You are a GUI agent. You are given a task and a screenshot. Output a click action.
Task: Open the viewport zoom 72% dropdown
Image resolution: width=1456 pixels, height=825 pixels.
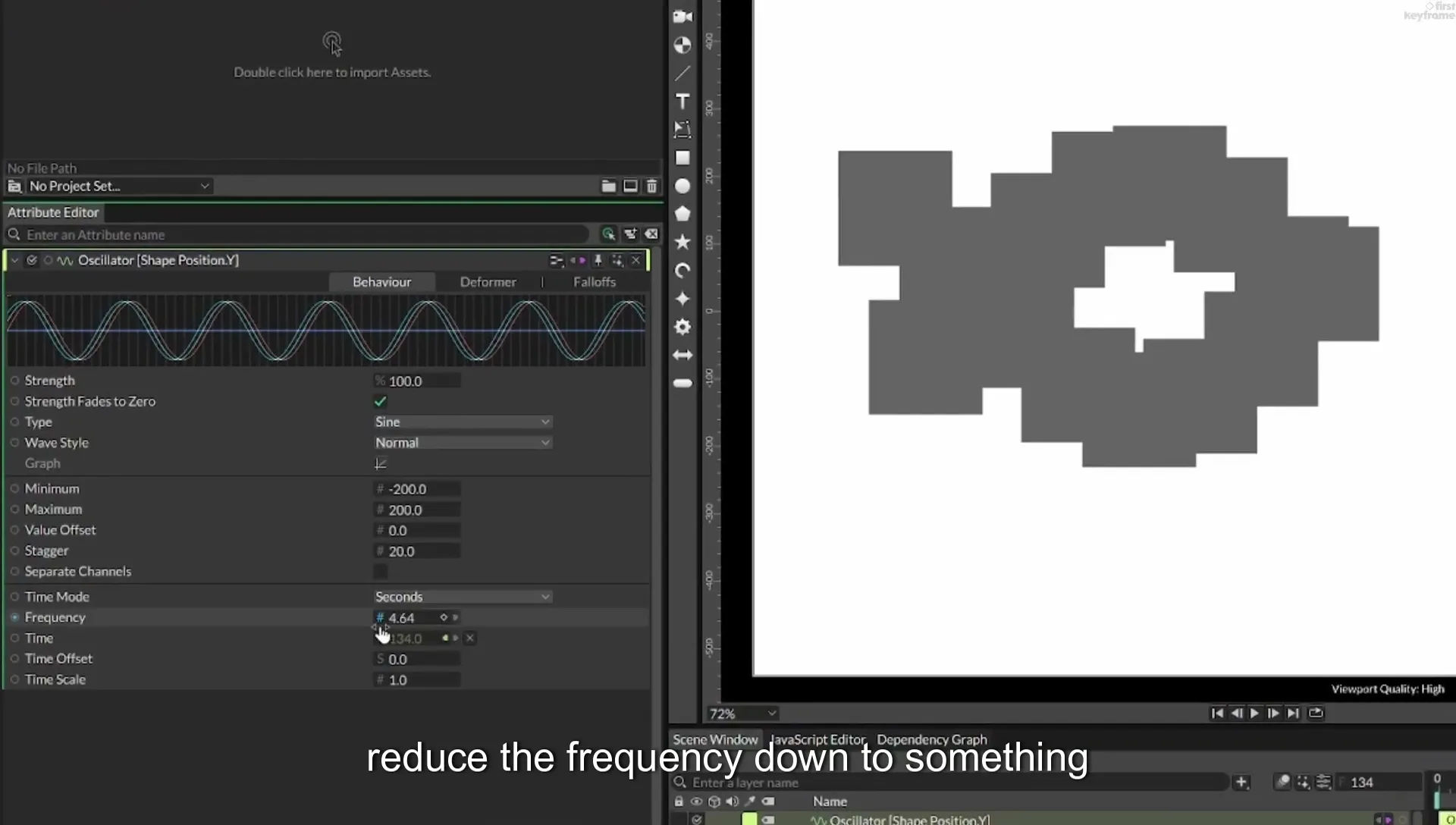[x=742, y=714]
